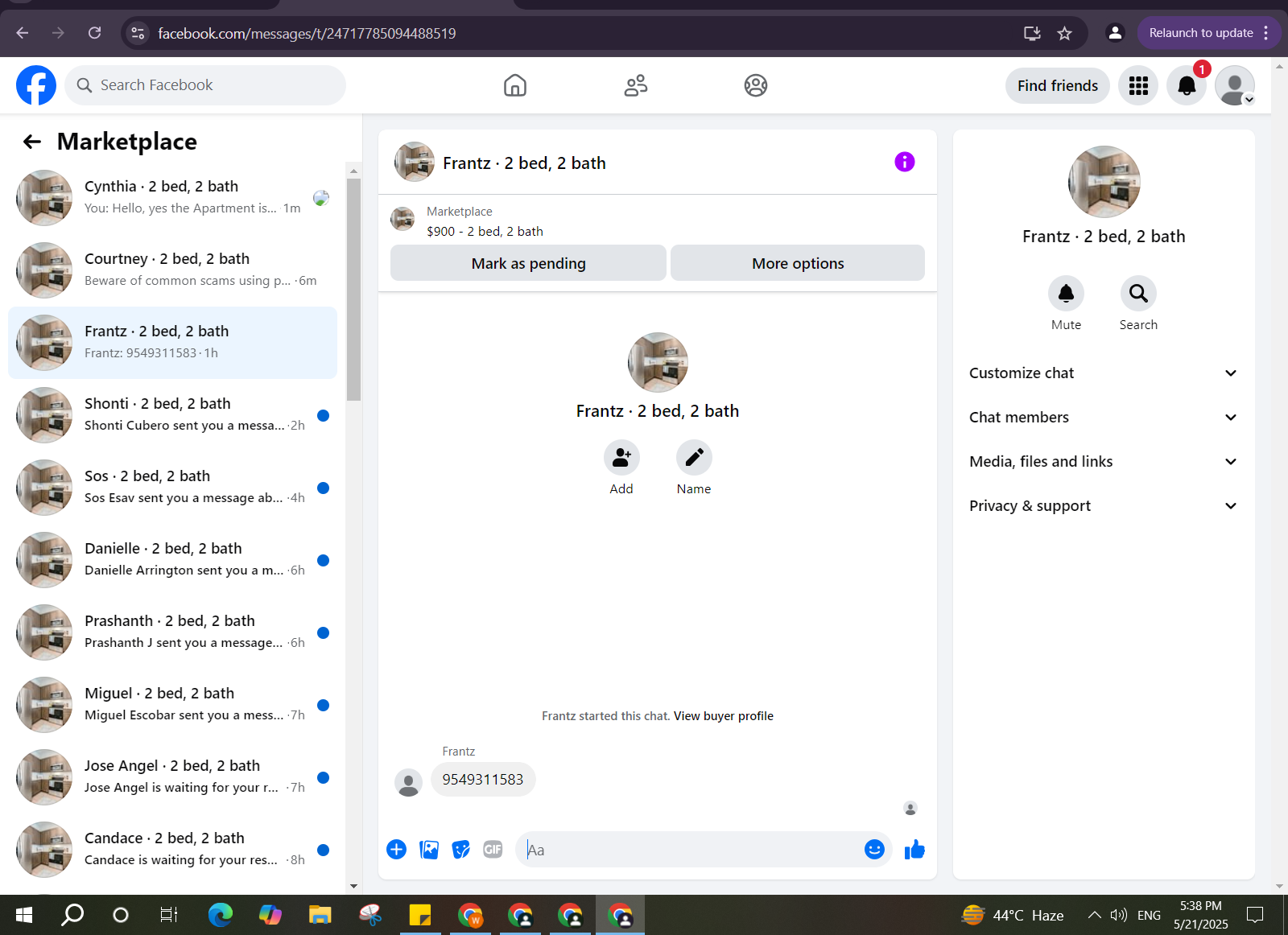Open conversation information purple info icon

(x=905, y=162)
